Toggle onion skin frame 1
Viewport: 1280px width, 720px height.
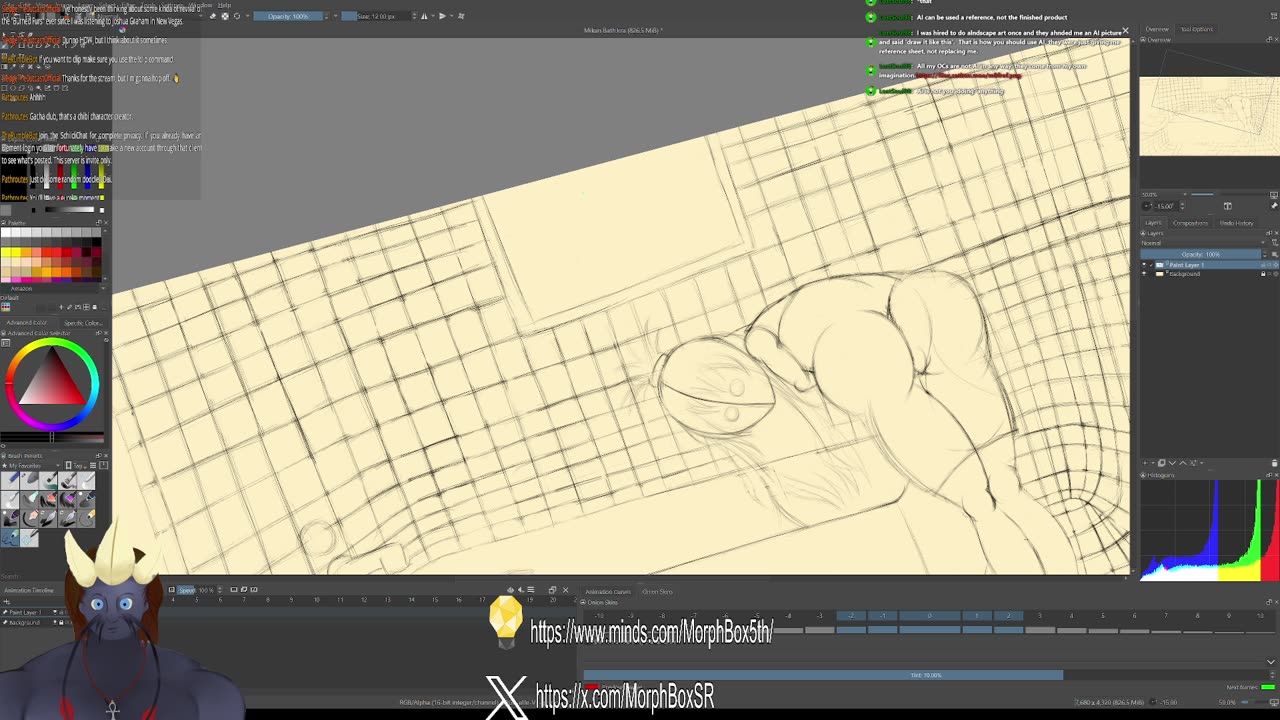point(977,616)
